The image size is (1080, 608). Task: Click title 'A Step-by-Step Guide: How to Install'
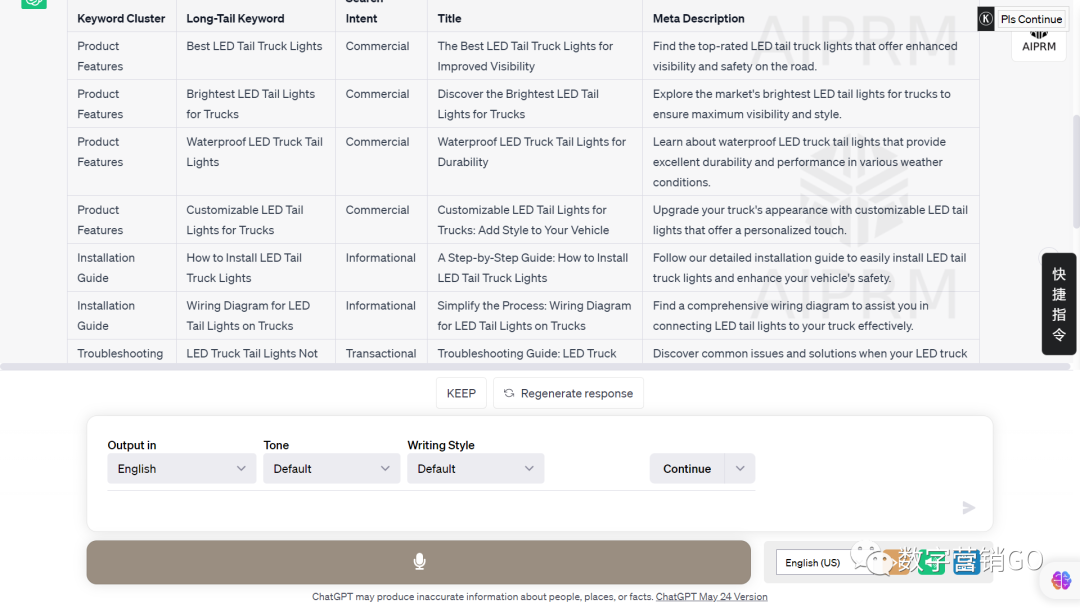(532, 268)
